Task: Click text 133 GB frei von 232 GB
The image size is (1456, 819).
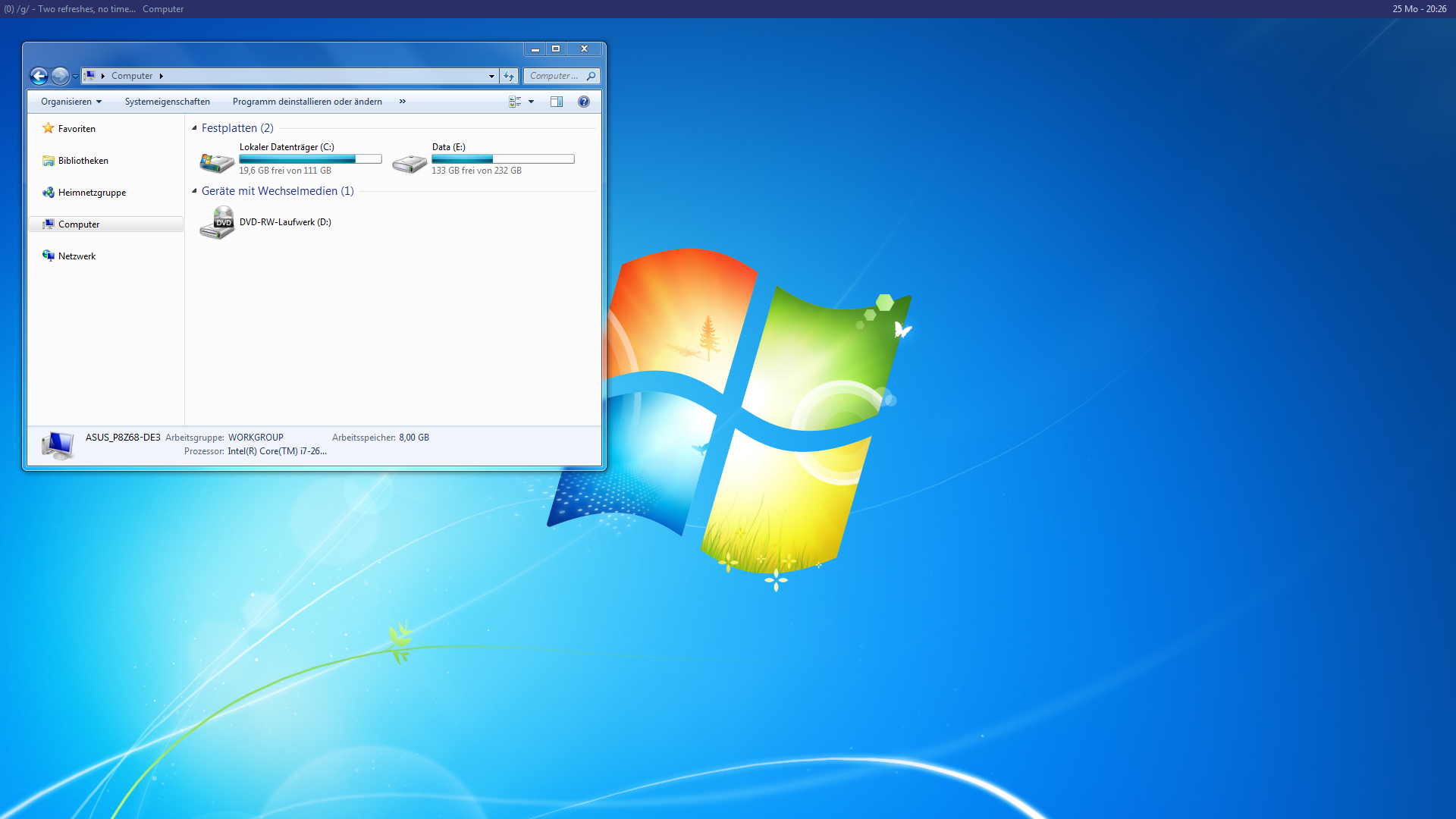Action: (x=477, y=171)
